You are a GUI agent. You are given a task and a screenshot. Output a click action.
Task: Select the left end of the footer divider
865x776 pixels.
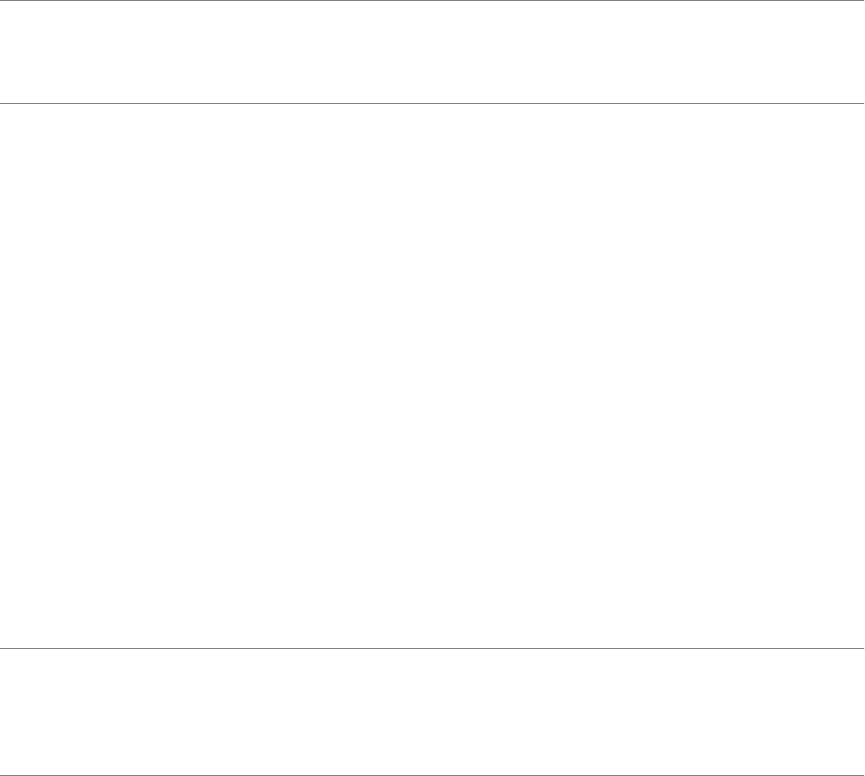click(2, 648)
